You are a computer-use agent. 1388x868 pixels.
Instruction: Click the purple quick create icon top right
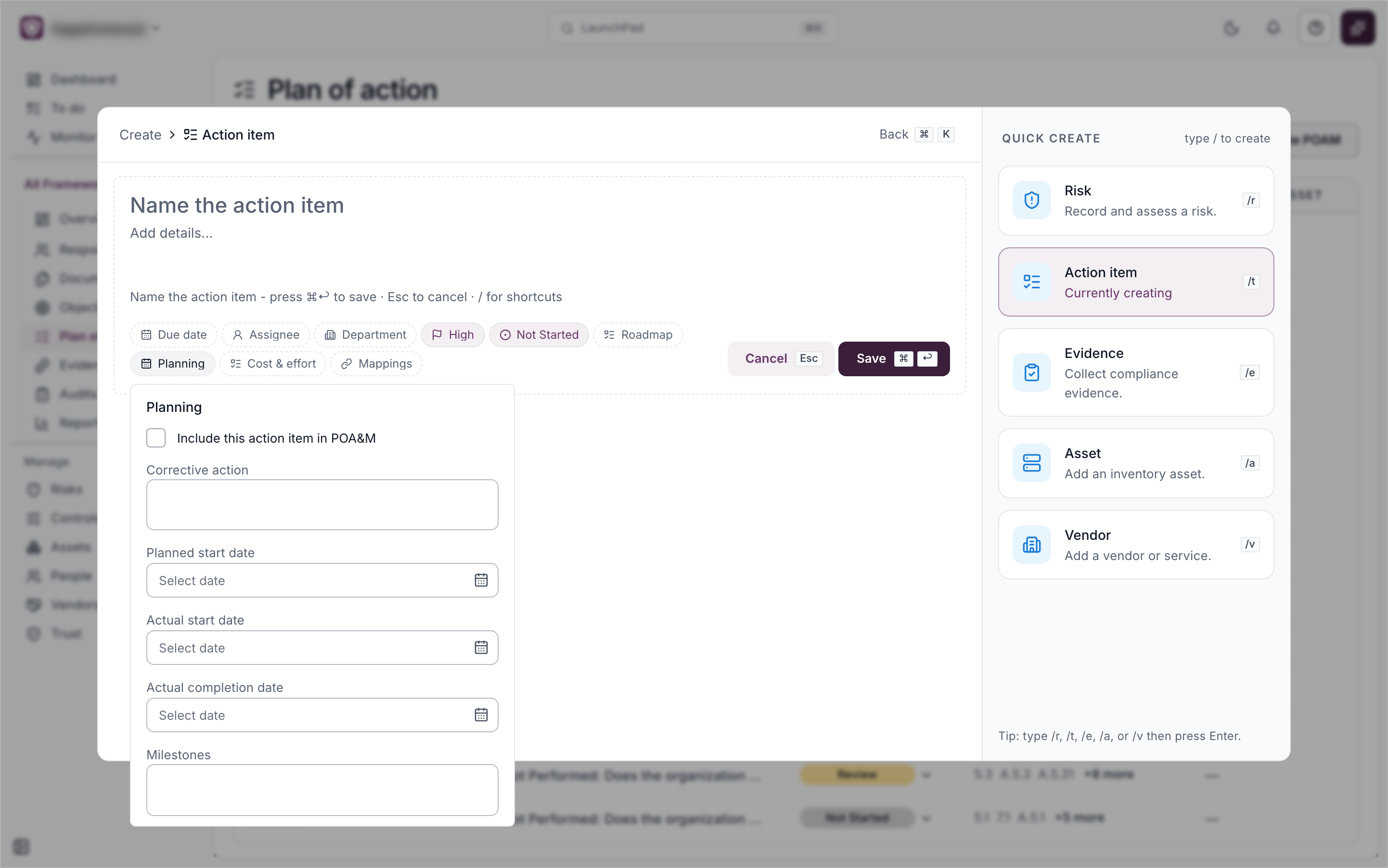pos(1358,28)
